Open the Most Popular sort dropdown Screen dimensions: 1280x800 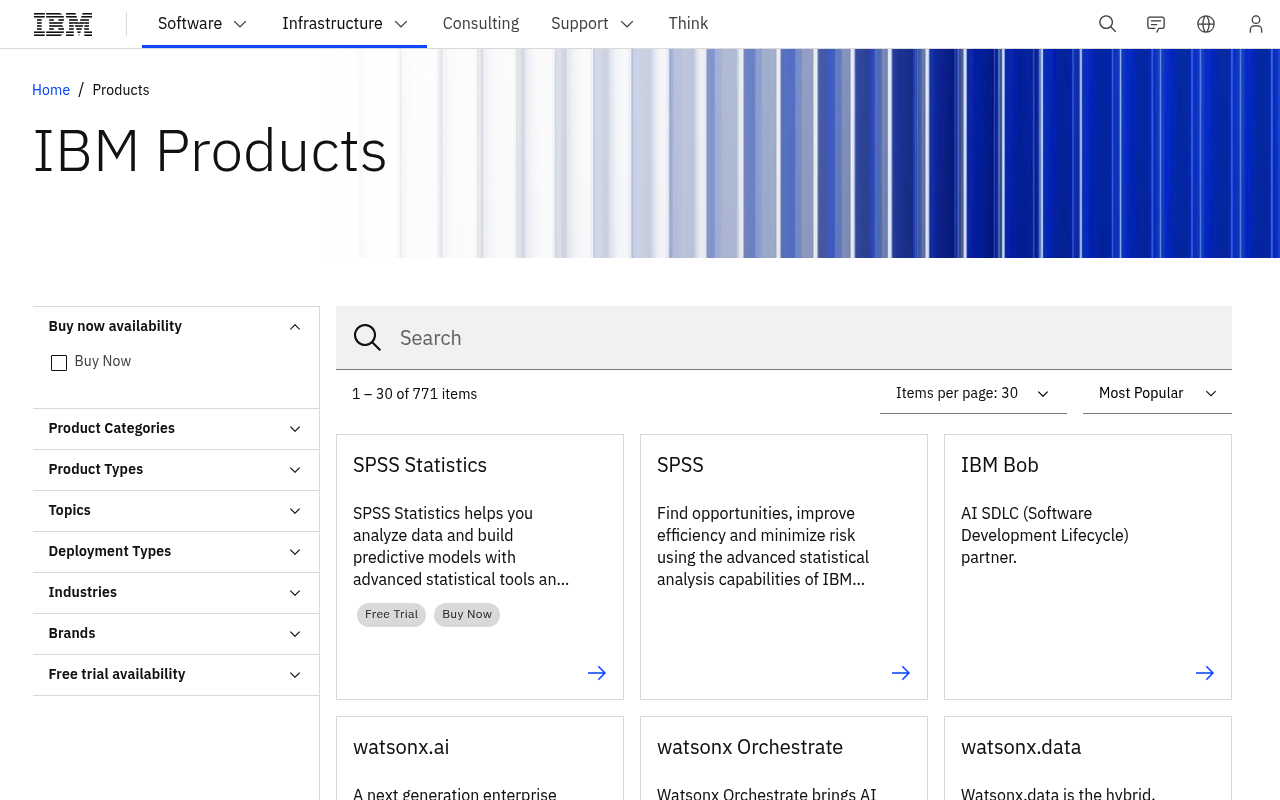[1157, 393]
